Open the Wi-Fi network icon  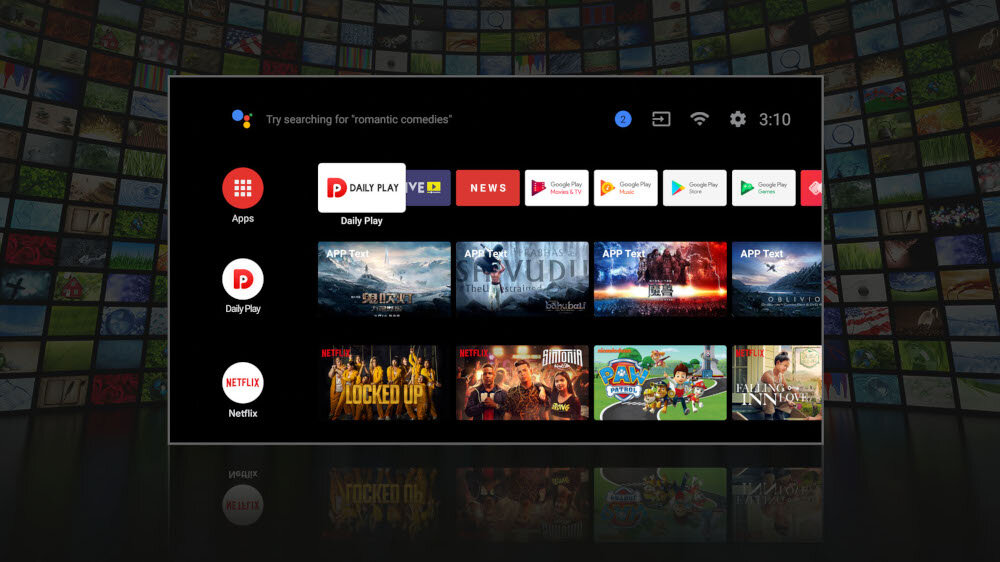click(x=700, y=119)
